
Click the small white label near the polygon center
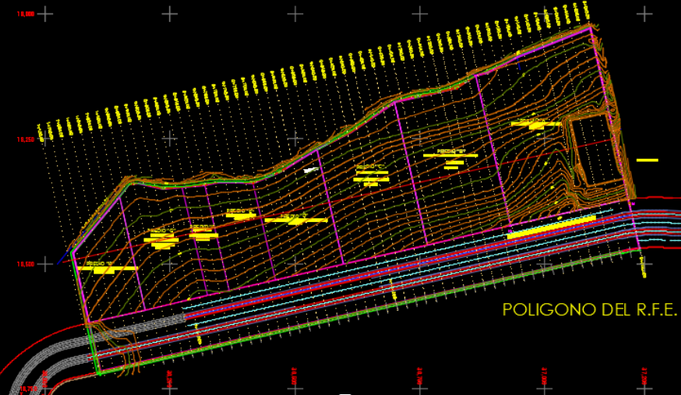311,170
